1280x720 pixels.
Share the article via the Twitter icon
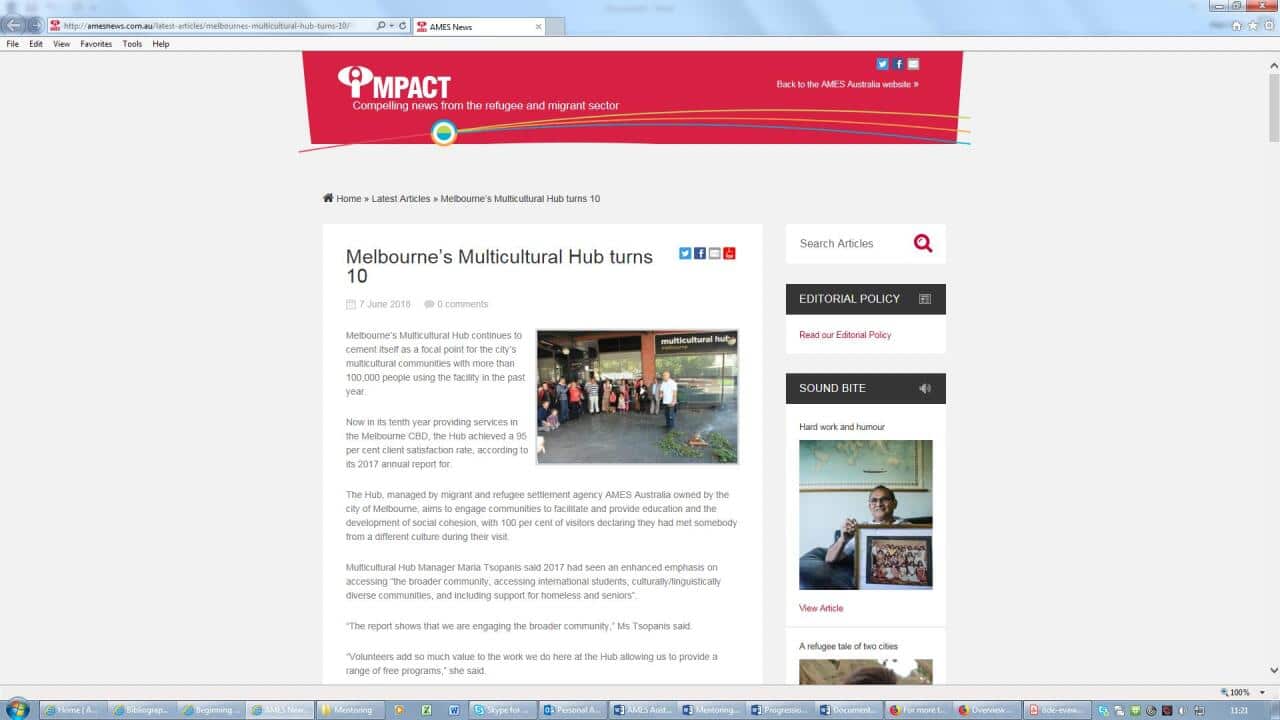tap(685, 253)
